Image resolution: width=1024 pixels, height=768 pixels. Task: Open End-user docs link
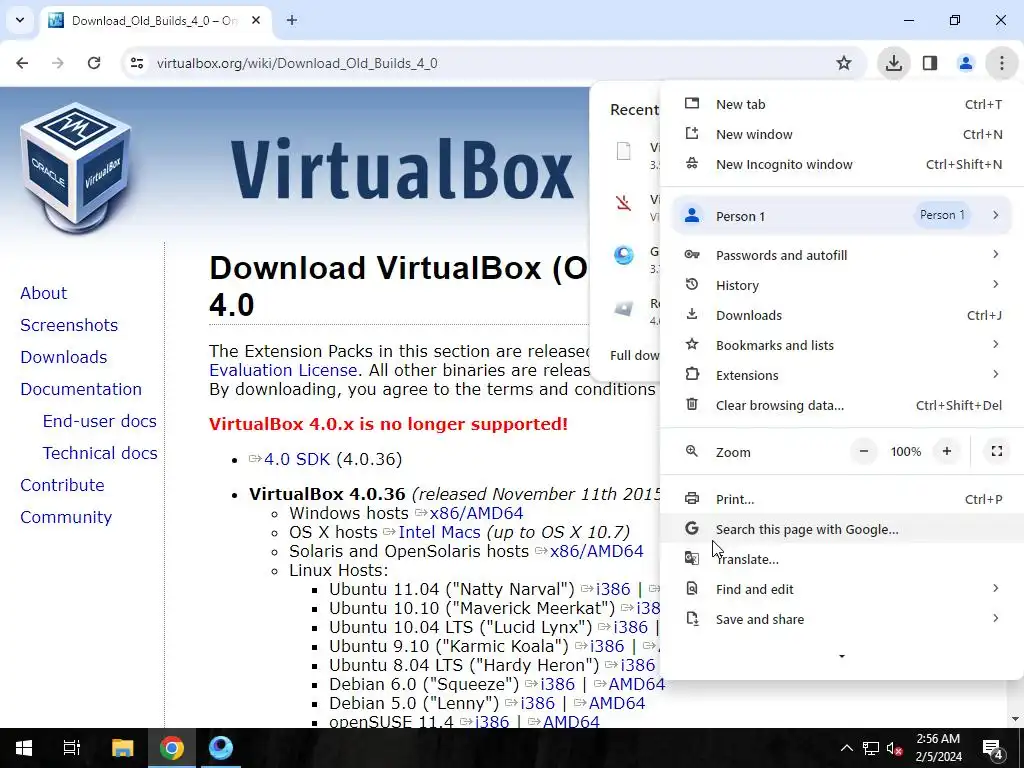coord(99,421)
